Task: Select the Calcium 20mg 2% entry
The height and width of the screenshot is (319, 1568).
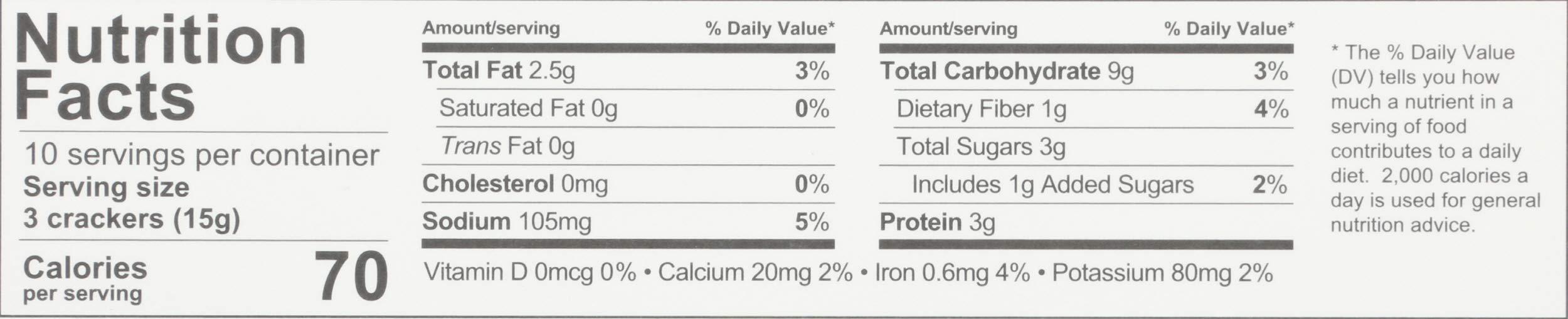Action: pyautogui.click(x=755, y=273)
